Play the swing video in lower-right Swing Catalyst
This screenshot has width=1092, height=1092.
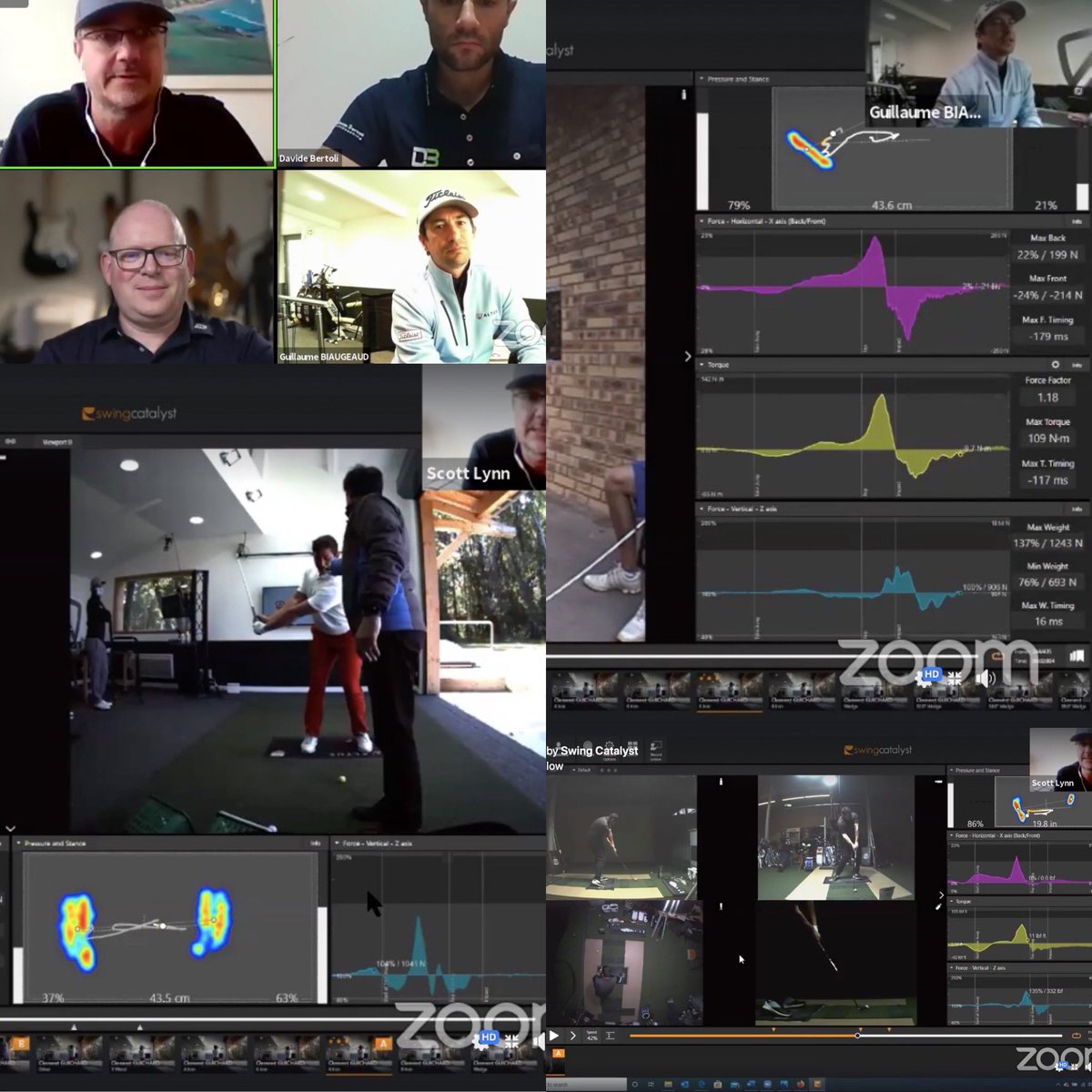[553, 1036]
